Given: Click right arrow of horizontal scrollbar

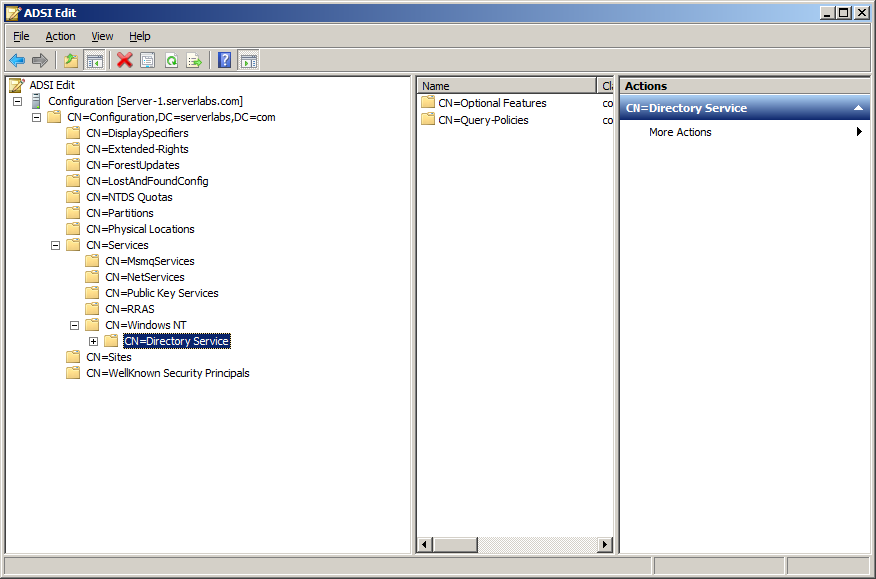Looking at the screenshot, I should [604, 544].
